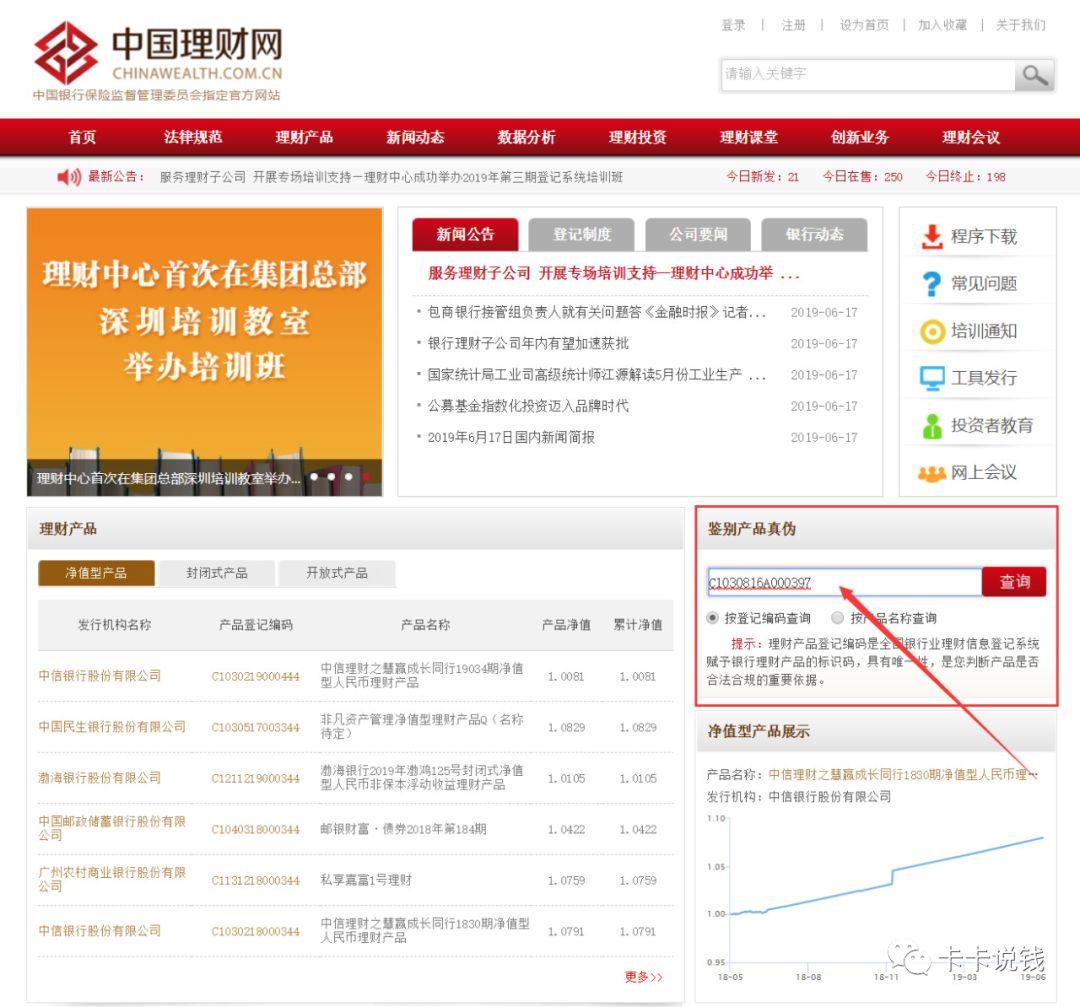Open the 理财课堂 menu
The image size is (1080, 1007).
747,137
